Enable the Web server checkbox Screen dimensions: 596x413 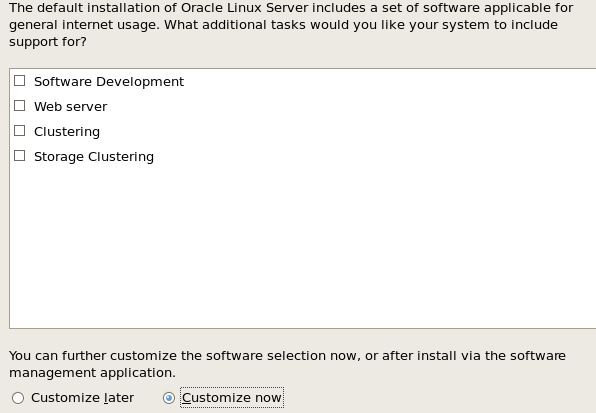coord(19,106)
